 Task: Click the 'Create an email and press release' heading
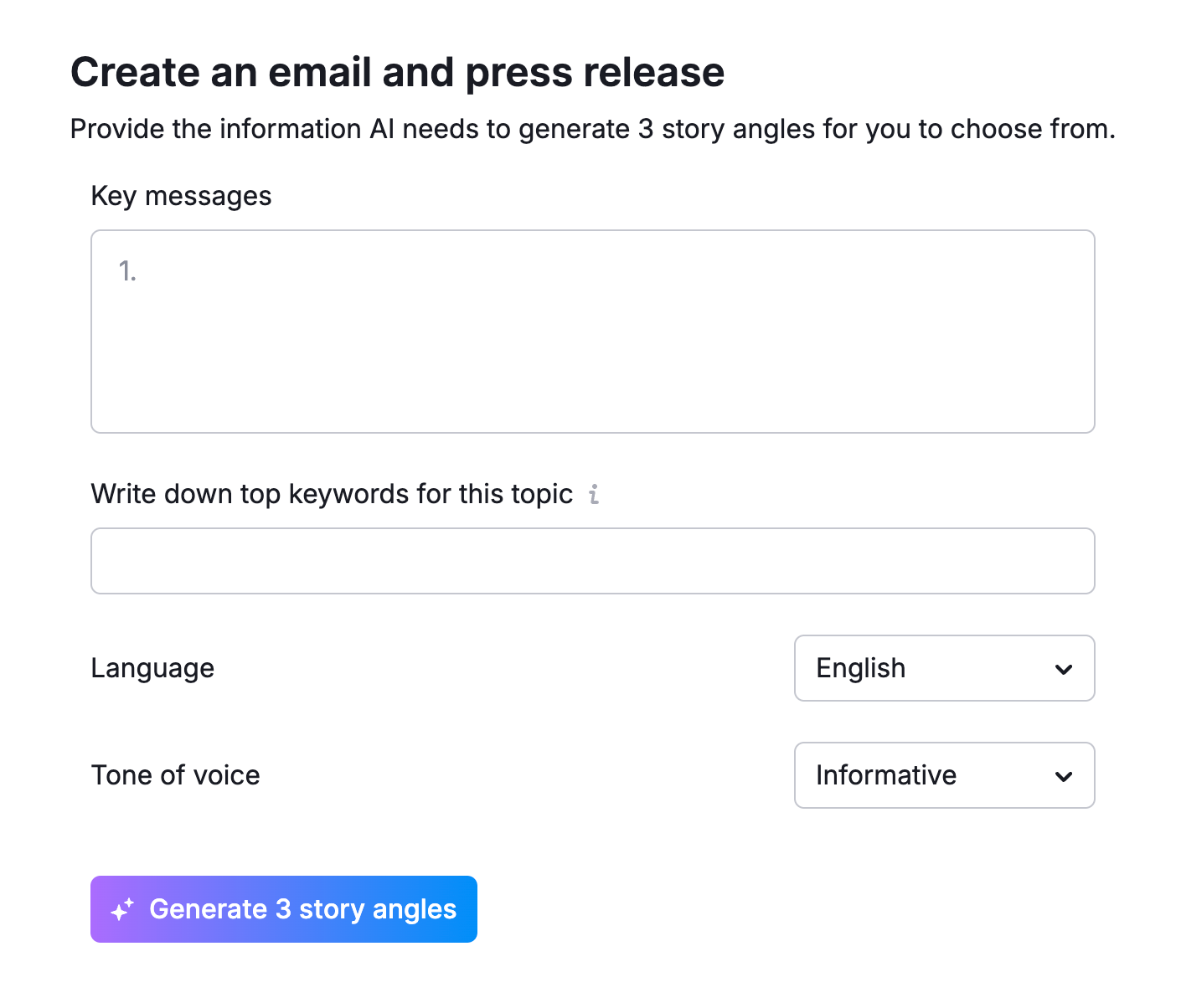coord(397,72)
